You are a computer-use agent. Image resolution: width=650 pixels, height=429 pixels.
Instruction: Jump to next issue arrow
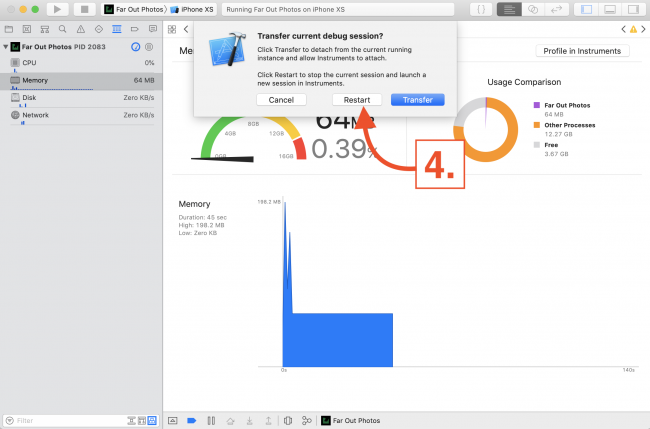[x=643, y=29]
